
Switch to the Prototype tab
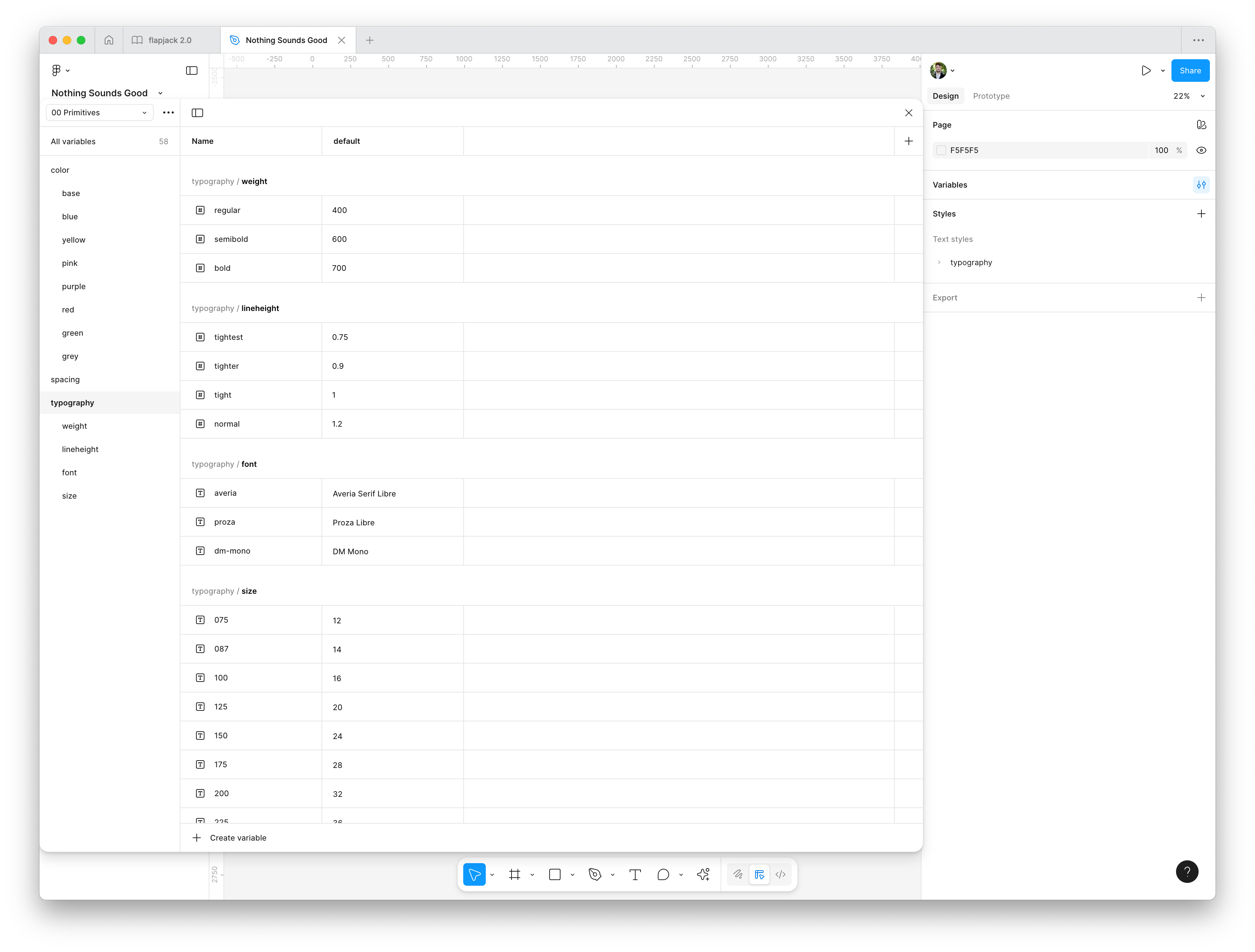click(991, 95)
